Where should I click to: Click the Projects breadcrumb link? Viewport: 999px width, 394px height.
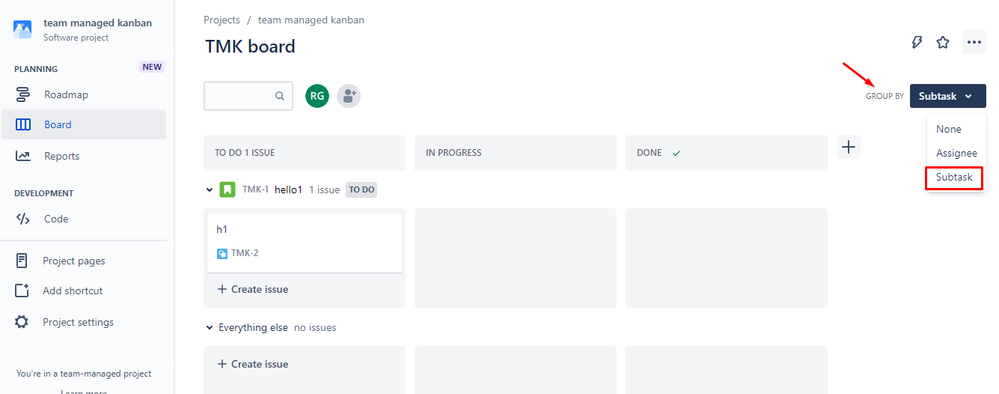tap(222, 20)
